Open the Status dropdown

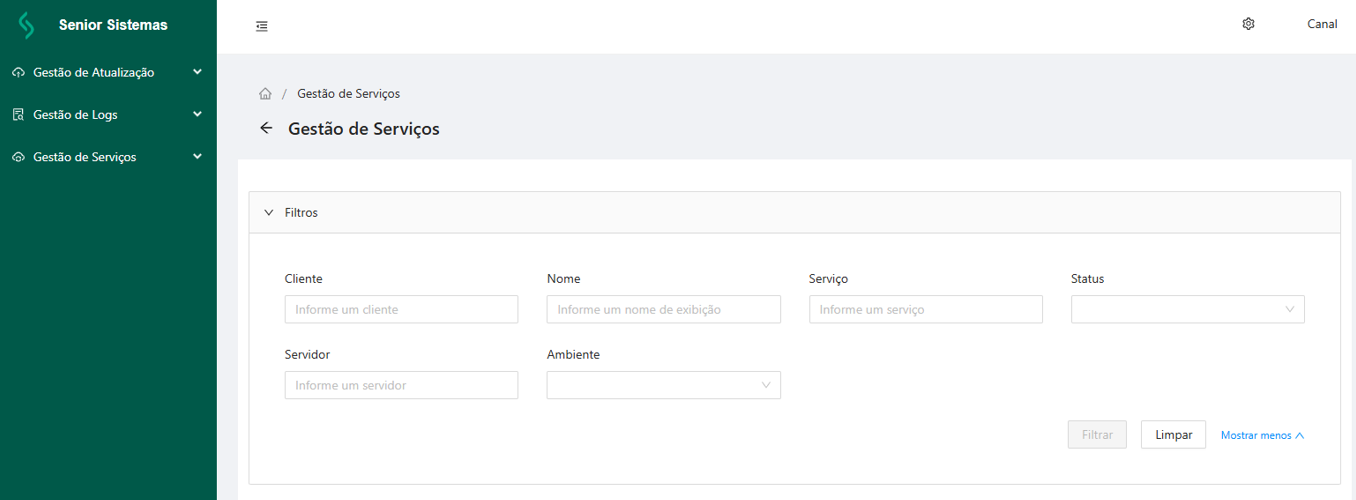click(x=1187, y=309)
